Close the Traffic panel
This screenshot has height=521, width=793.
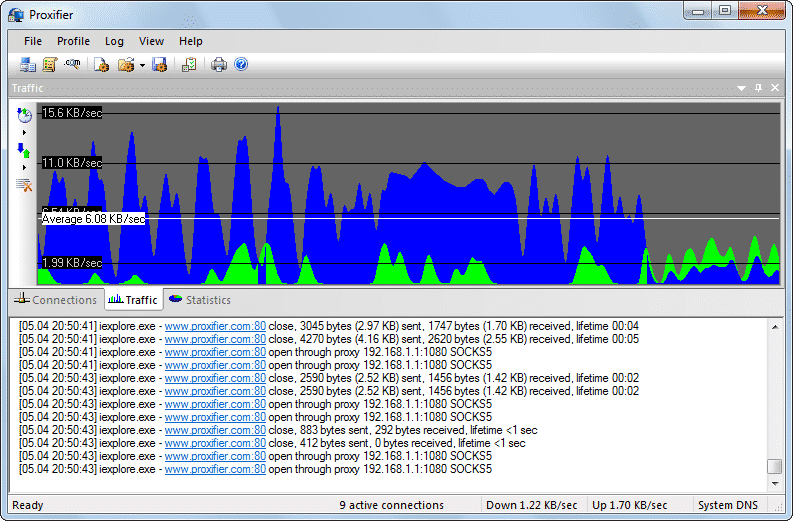773,88
